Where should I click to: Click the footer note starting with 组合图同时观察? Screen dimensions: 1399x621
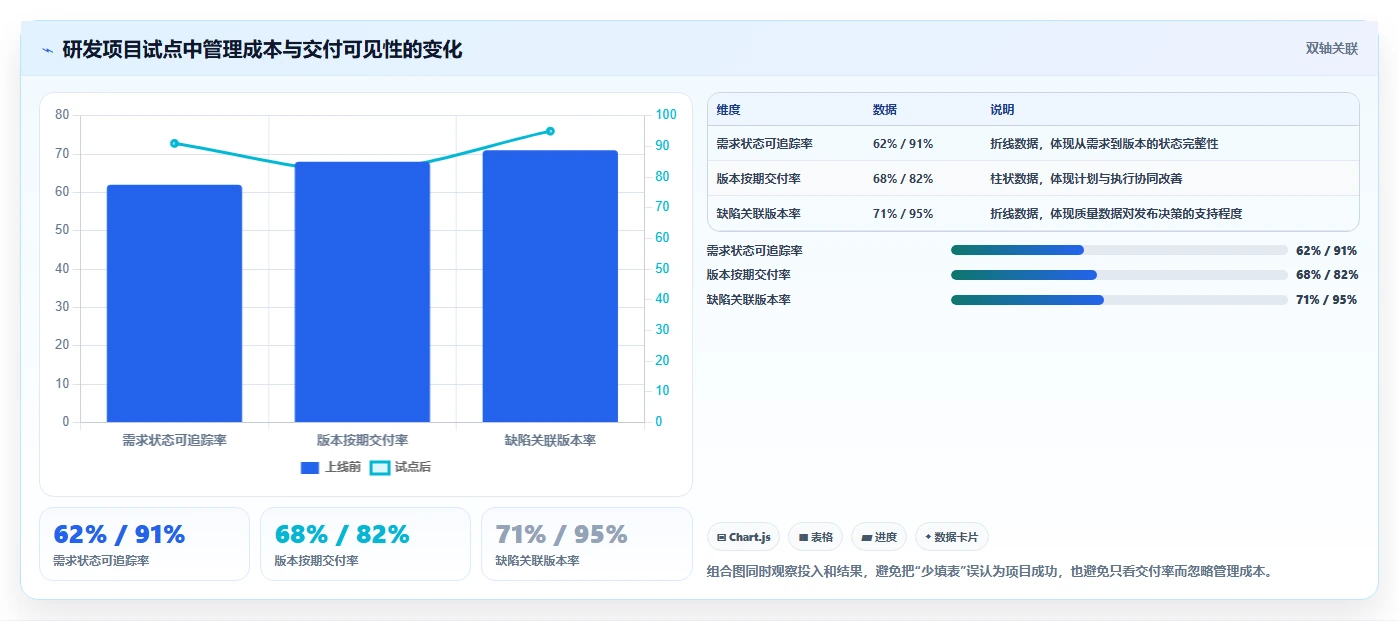tap(990, 572)
